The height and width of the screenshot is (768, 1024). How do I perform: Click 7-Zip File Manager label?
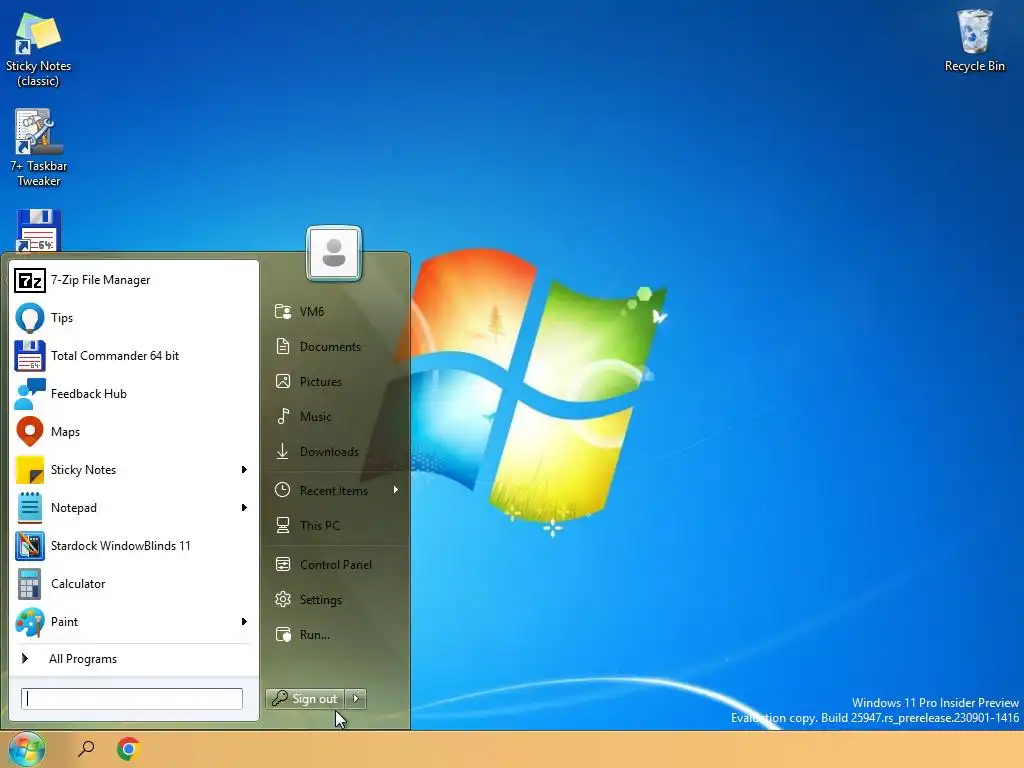pos(101,280)
